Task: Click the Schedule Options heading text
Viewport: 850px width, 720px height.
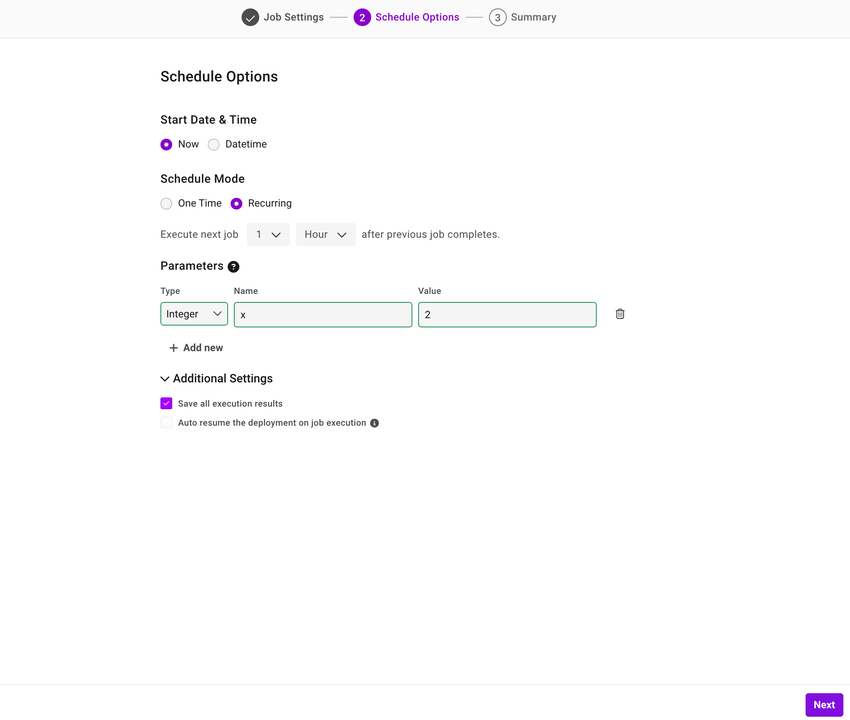Action: pyautogui.click(x=219, y=76)
